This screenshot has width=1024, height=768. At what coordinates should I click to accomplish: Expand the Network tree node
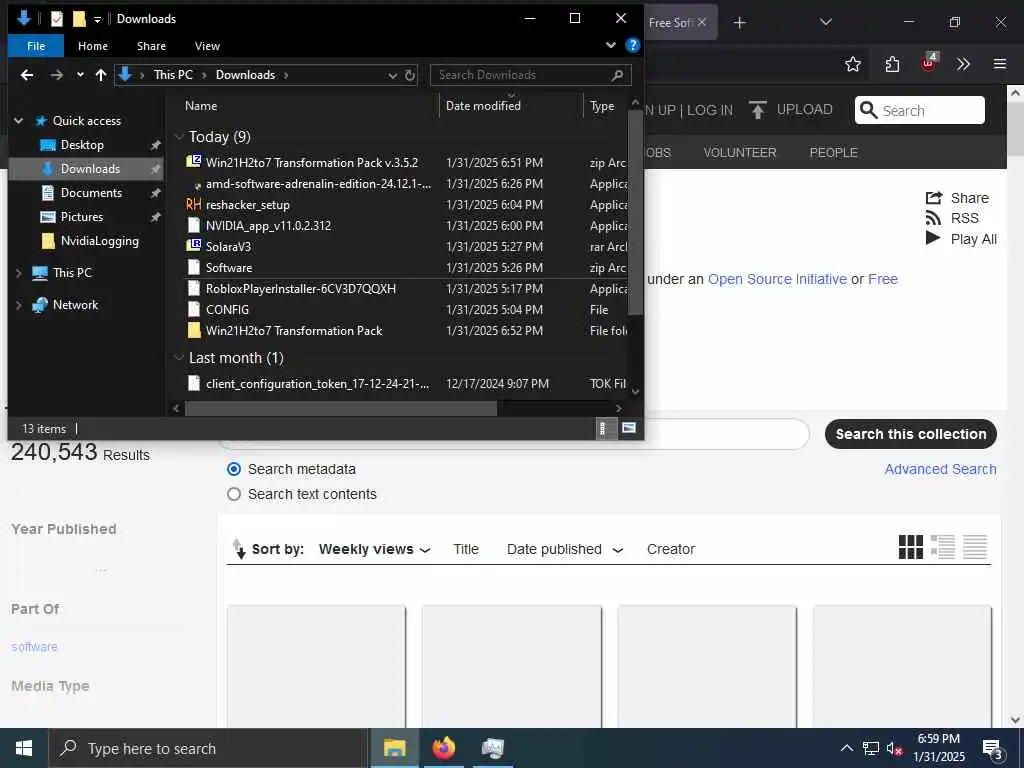point(19,305)
